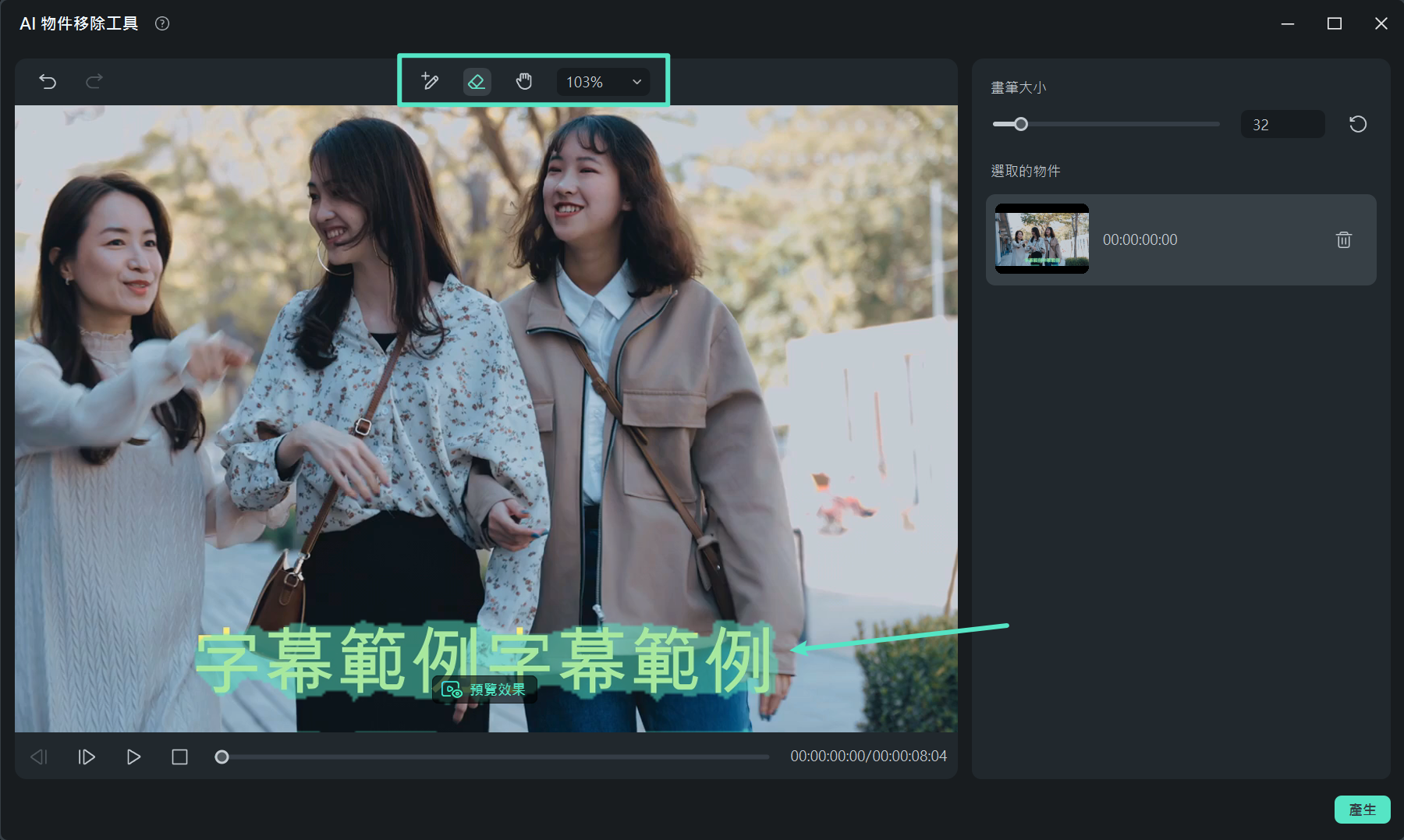Maximize the AI object remover window
The image size is (1404, 840).
[x=1334, y=23]
